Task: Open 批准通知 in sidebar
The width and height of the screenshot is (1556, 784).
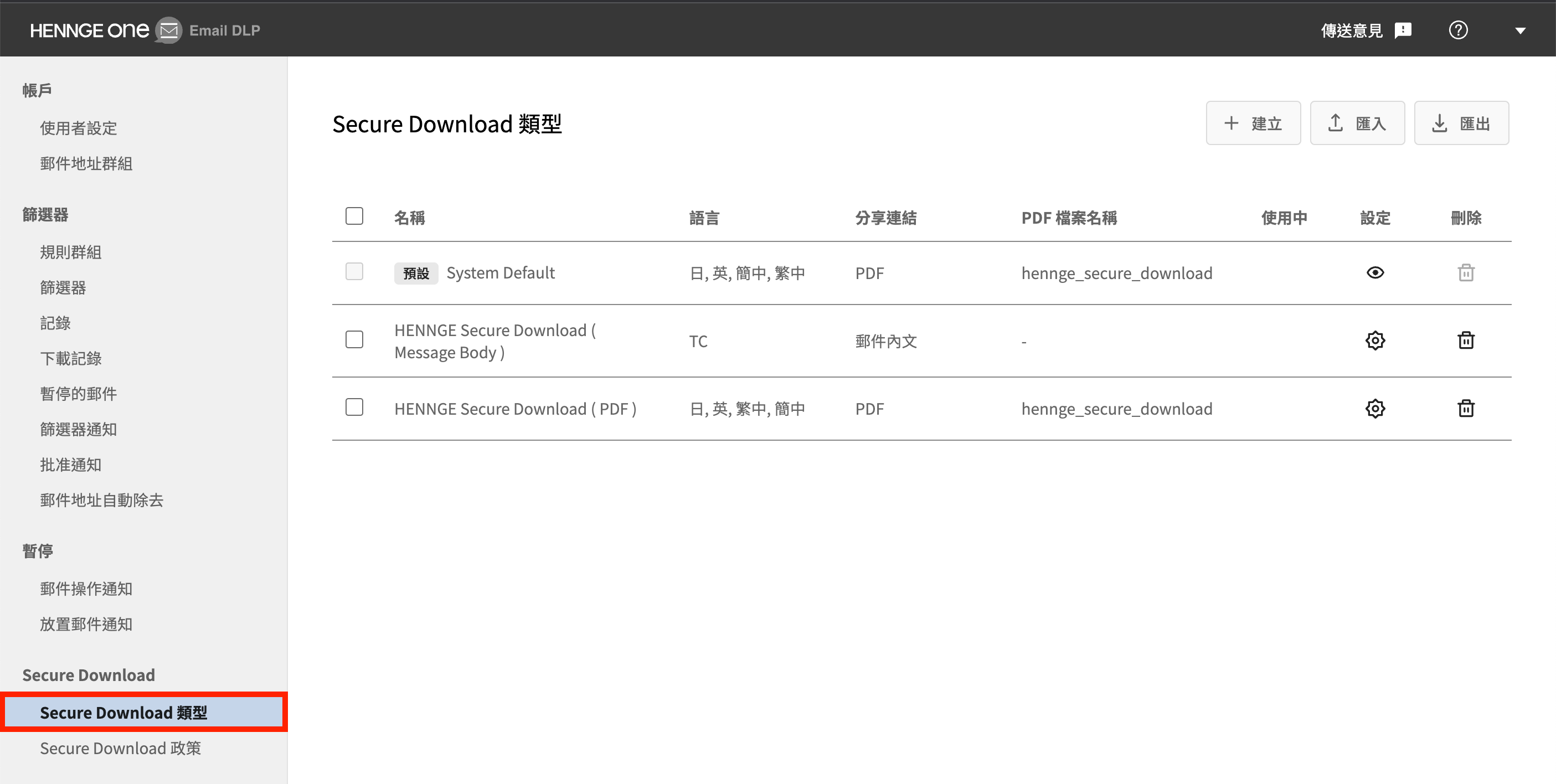Action: [71, 465]
